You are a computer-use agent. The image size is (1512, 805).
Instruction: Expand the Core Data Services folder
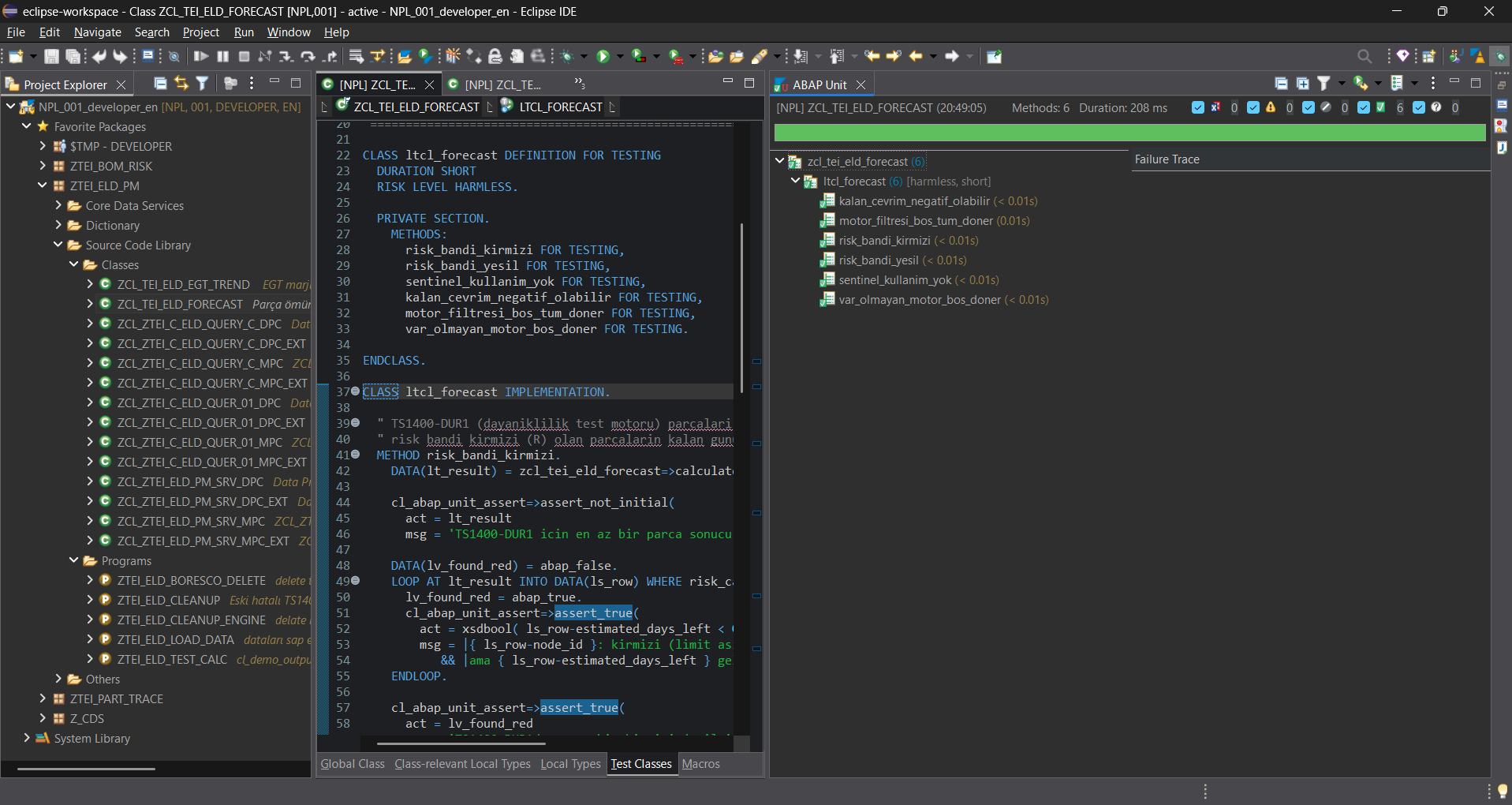[58, 205]
